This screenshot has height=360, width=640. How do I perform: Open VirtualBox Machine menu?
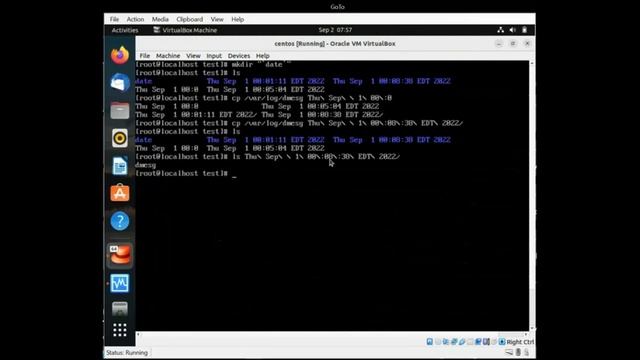pos(168,56)
